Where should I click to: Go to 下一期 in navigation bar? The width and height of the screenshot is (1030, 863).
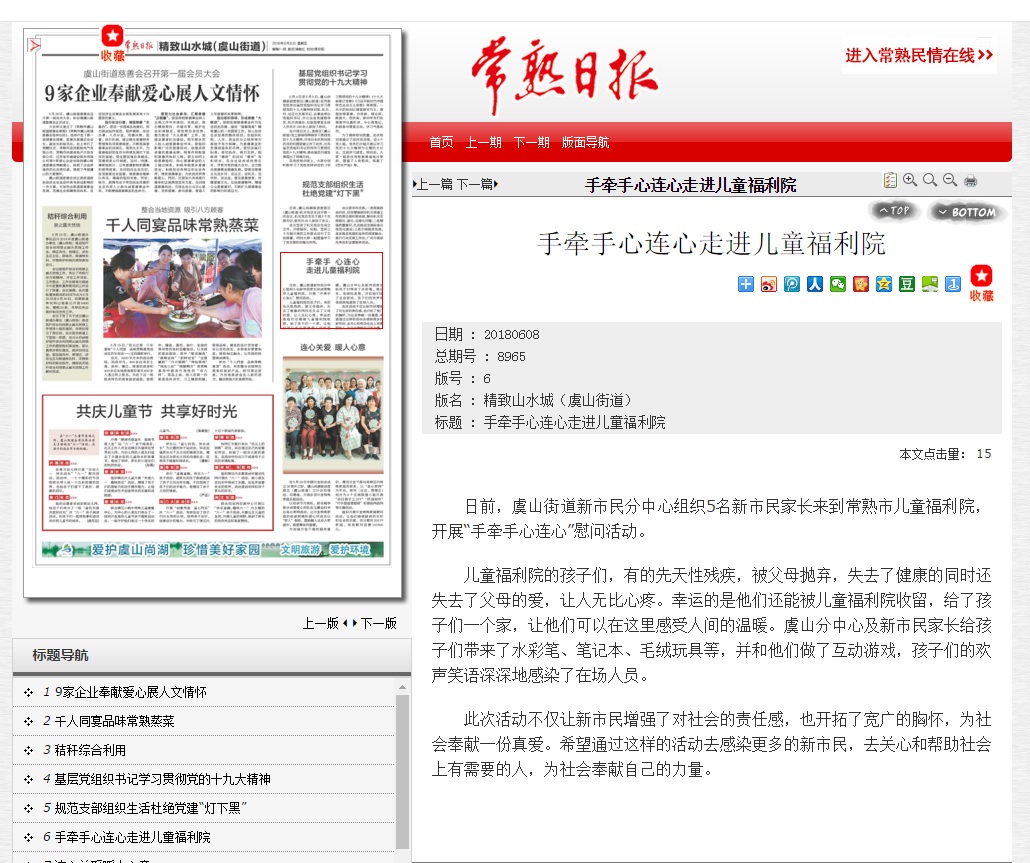point(532,142)
